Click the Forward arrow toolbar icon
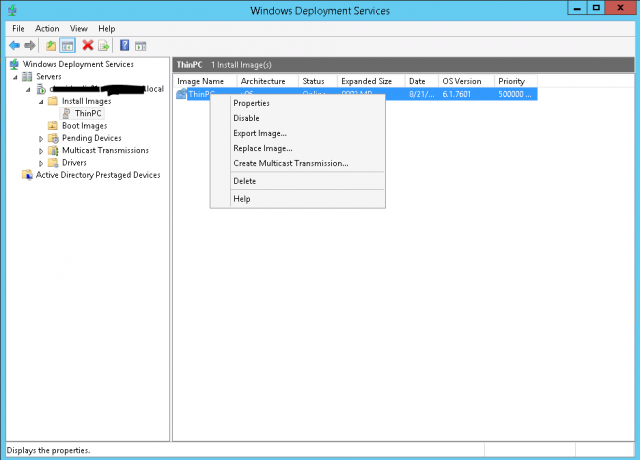The width and height of the screenshot is (640, 460). (30, 45)
